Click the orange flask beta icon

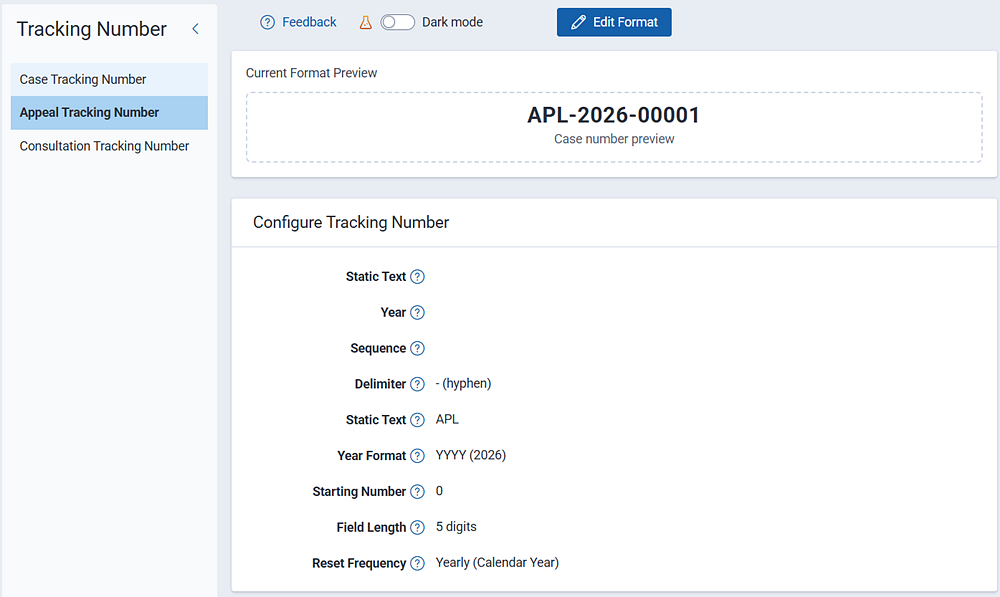pos(365,22)
